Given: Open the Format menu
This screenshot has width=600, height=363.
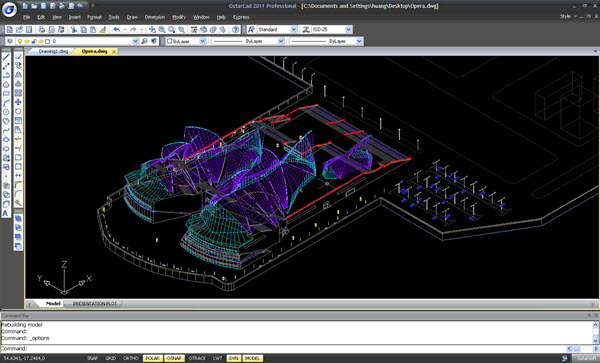Looking at the screenshot, I should coord(94,17).
